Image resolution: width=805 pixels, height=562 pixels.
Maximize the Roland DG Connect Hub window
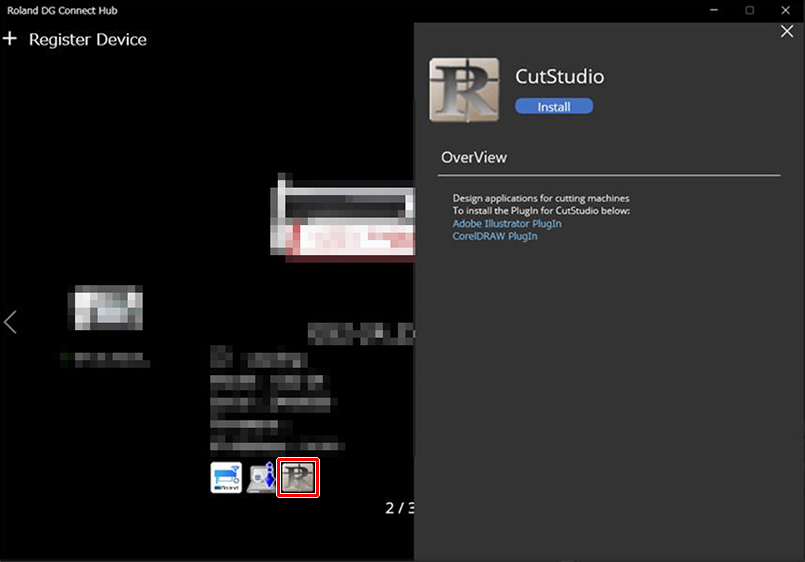[749, 10]
